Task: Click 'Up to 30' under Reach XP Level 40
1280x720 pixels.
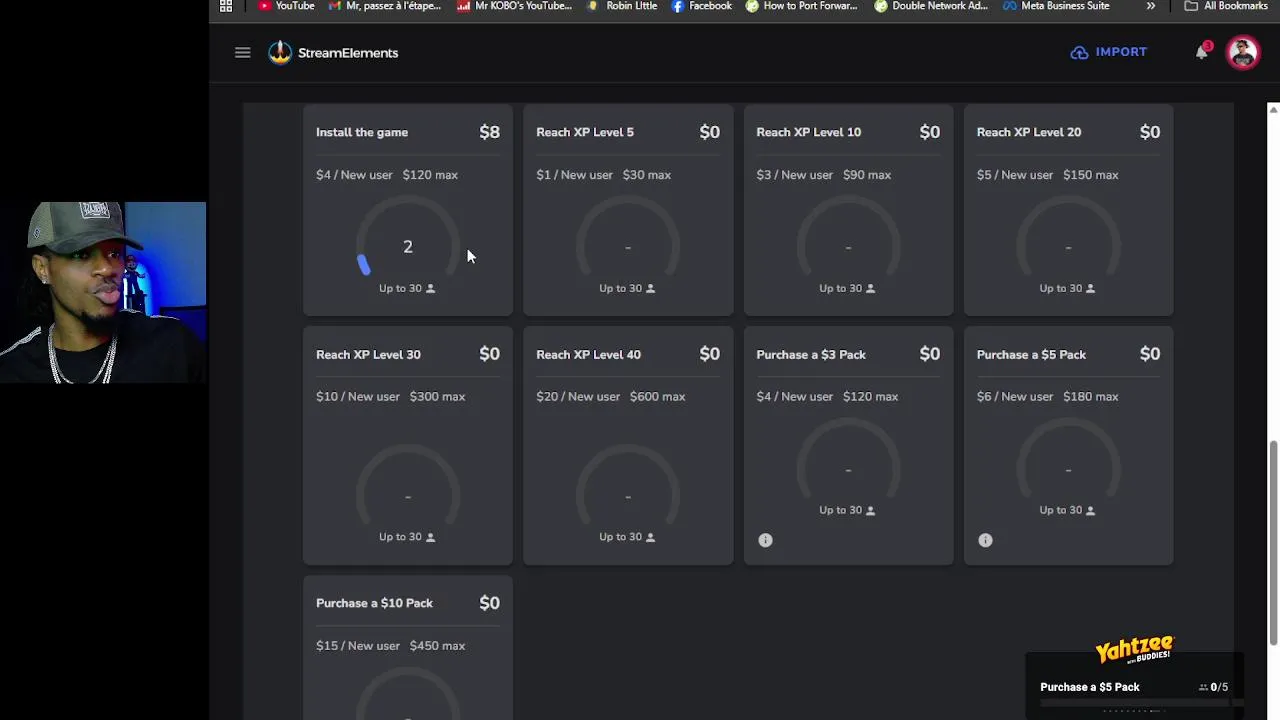Action: (x=627, y=537)
